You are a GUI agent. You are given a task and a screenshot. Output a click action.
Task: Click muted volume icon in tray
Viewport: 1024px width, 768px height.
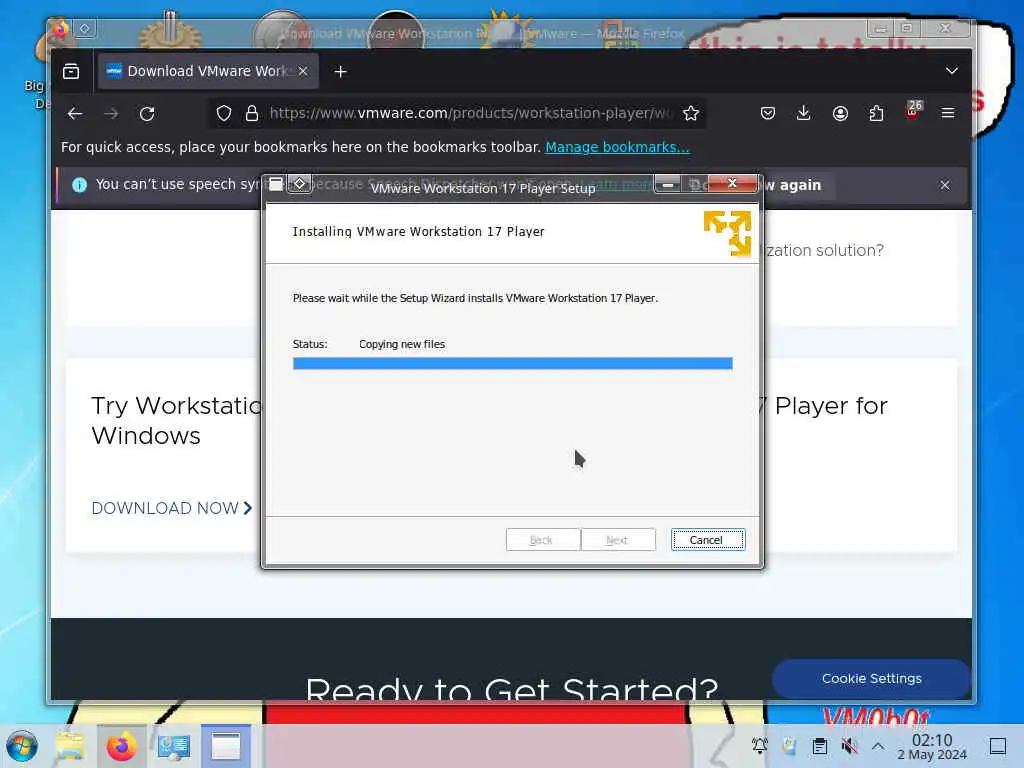[849, 746]
